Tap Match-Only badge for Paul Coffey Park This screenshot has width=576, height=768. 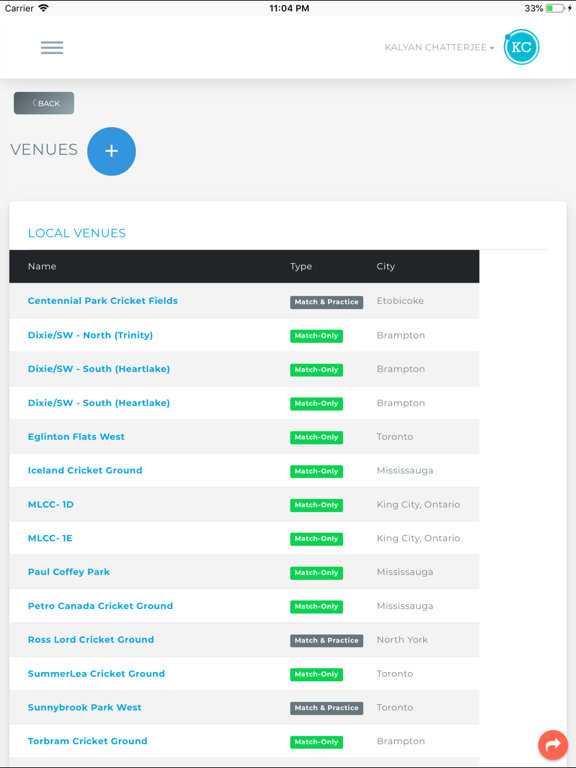click(x=316, y=573)
